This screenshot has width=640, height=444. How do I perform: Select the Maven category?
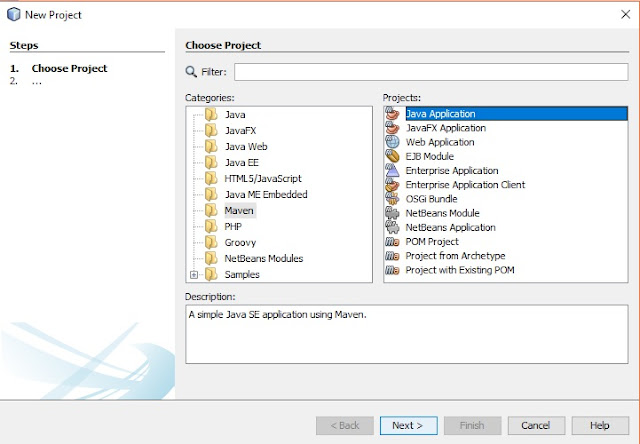[x=239, y=211]
